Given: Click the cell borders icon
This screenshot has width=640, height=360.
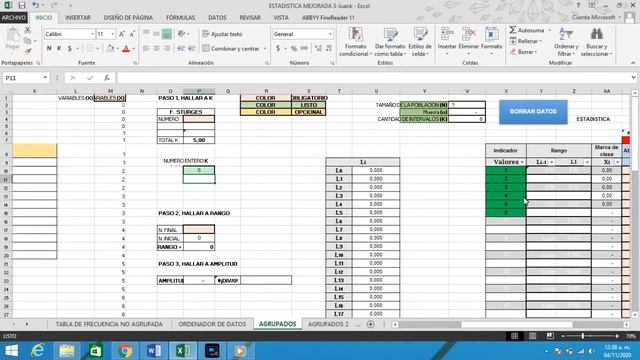Looking at the screenshot, I should (90, 49).
